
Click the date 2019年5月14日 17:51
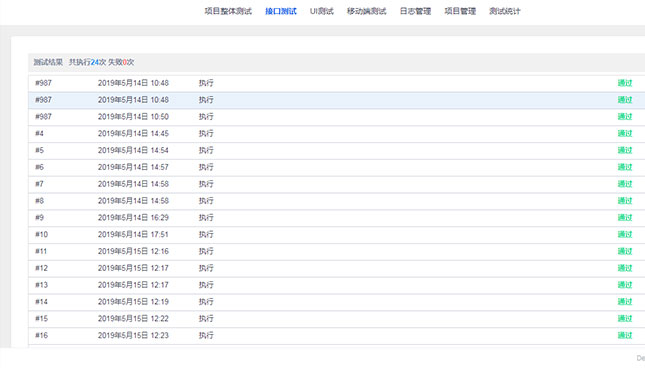coord(133,234)
